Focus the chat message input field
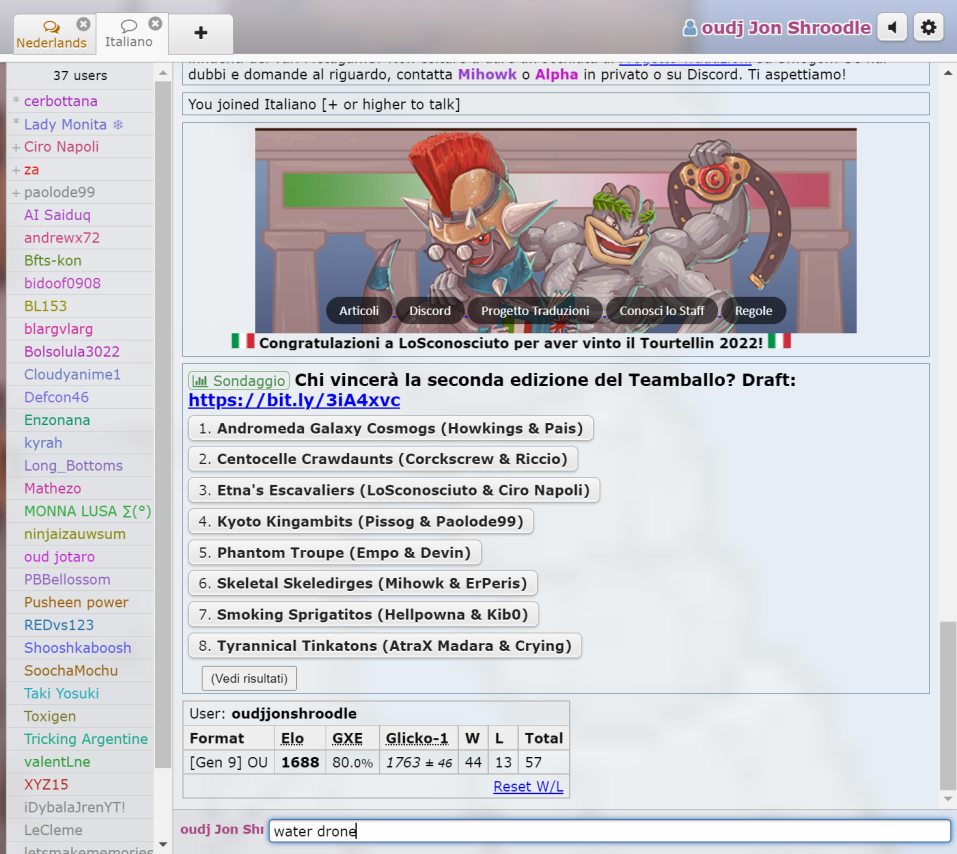 (609, 831)
